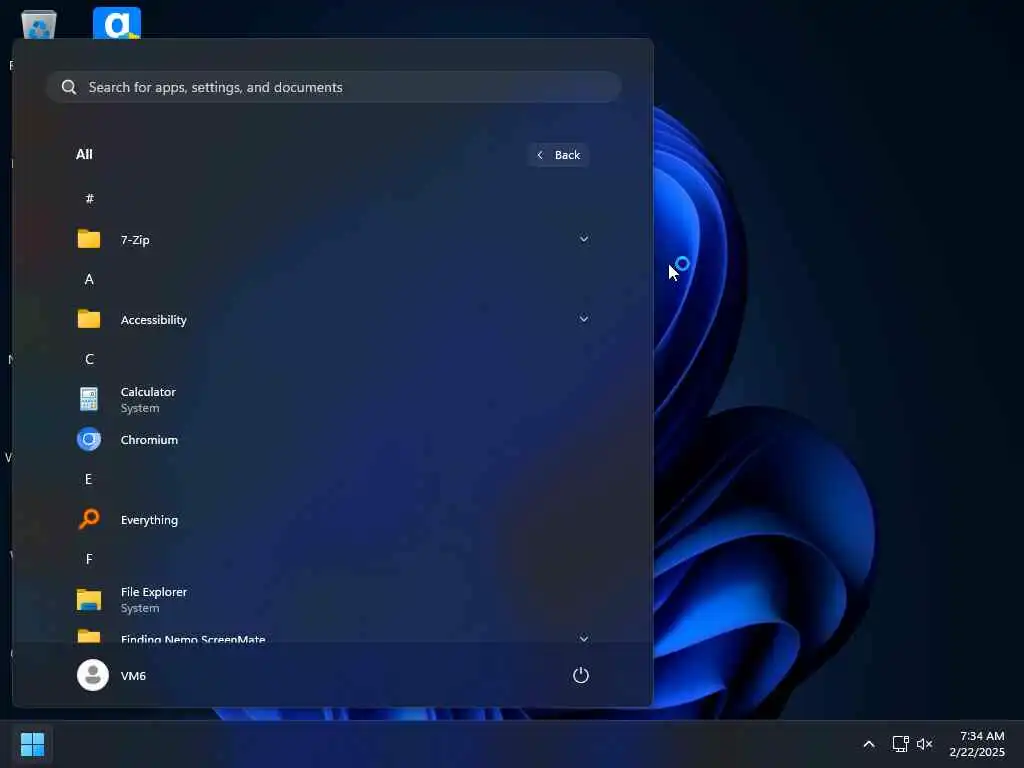Jump using the C letter header

(x=89, y=359)
